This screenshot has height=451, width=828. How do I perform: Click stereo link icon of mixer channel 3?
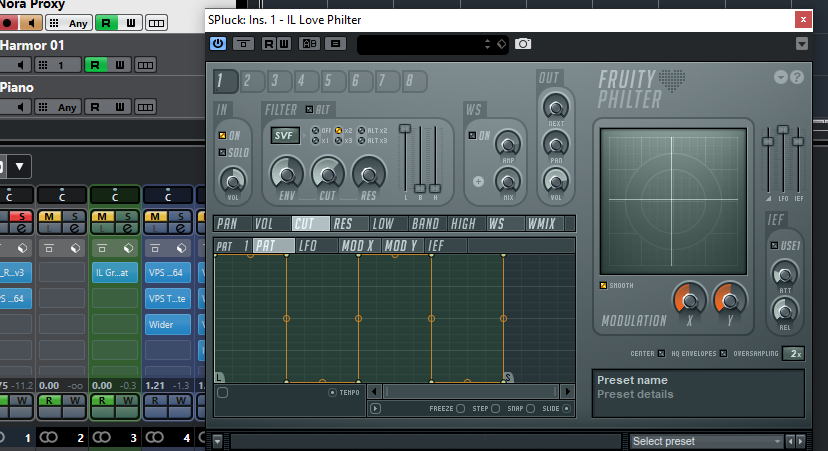(101, 437)
